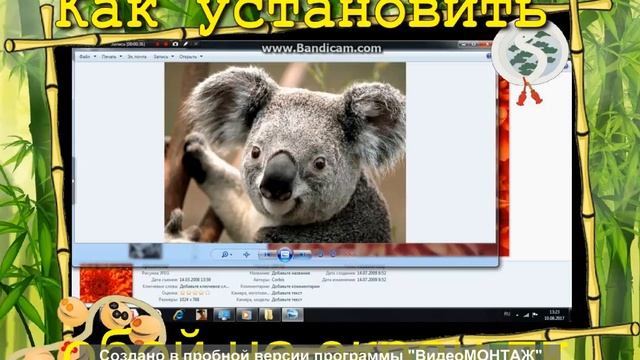Screen dimensions: 640x360
Task: Expand the arrow next to Файл
Action: pyautogui.click(x=95, y=56)
